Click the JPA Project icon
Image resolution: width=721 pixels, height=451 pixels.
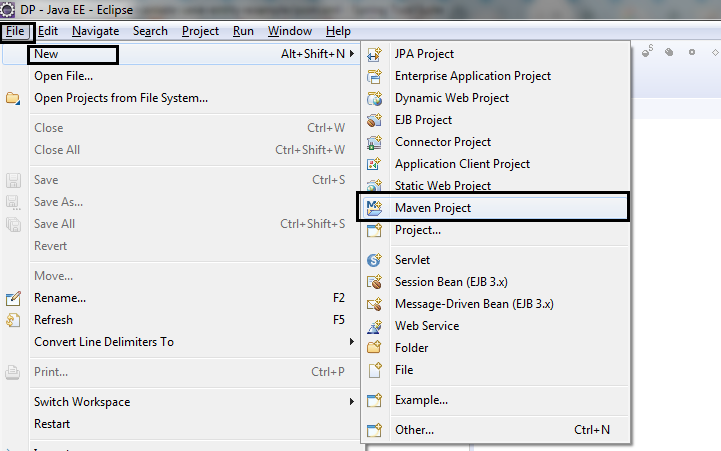tap(375, 54)
